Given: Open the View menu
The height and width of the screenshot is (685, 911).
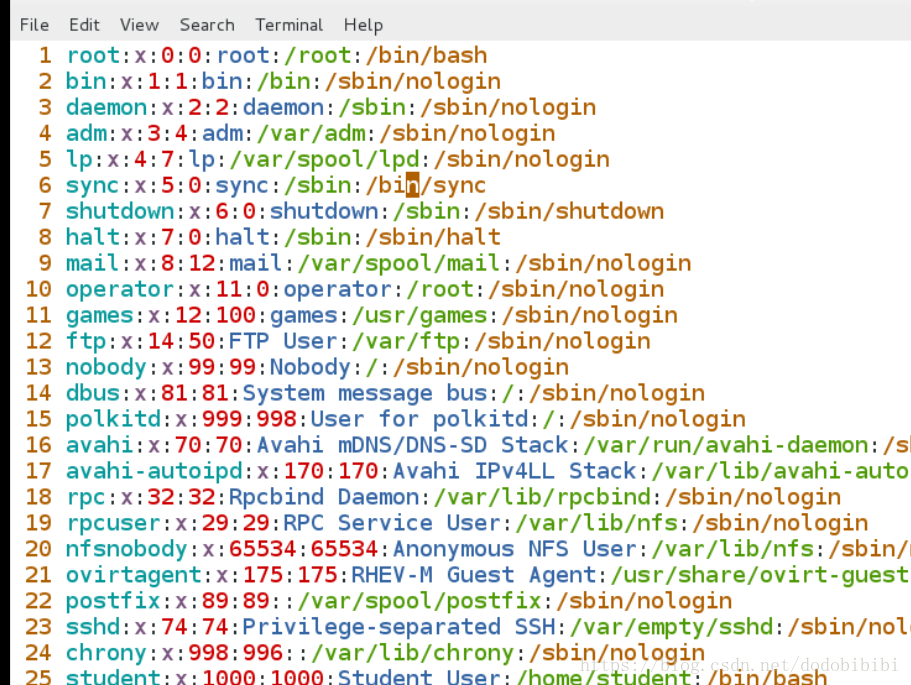Looking at the screenshot, I should (139, 25).
